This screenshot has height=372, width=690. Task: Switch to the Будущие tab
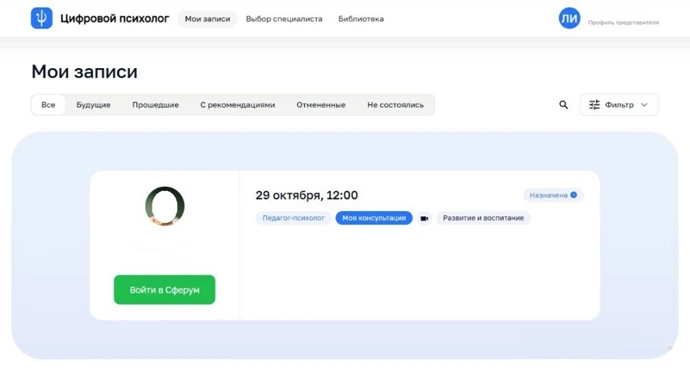93,105
